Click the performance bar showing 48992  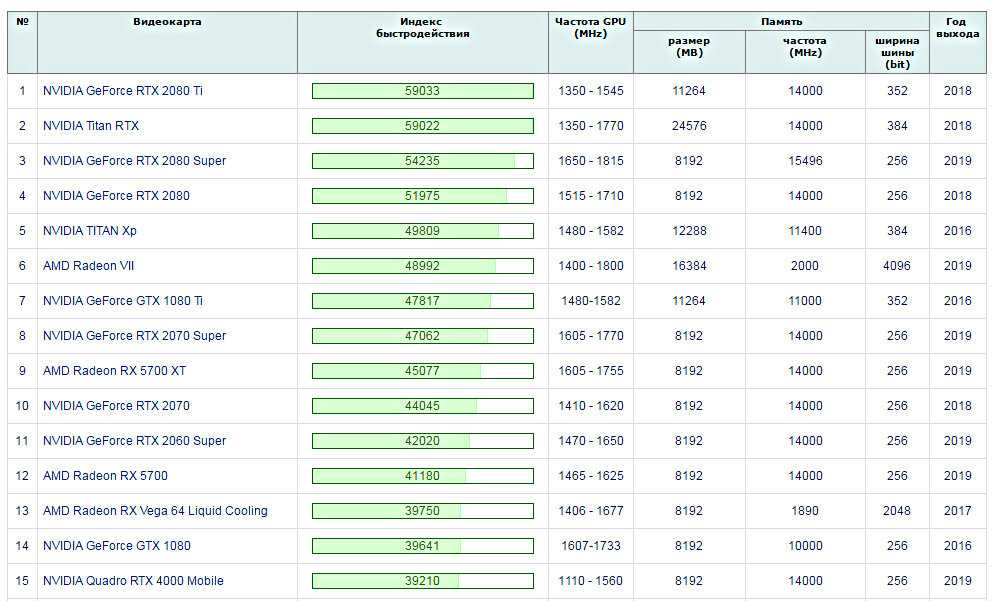coord(423,266)
